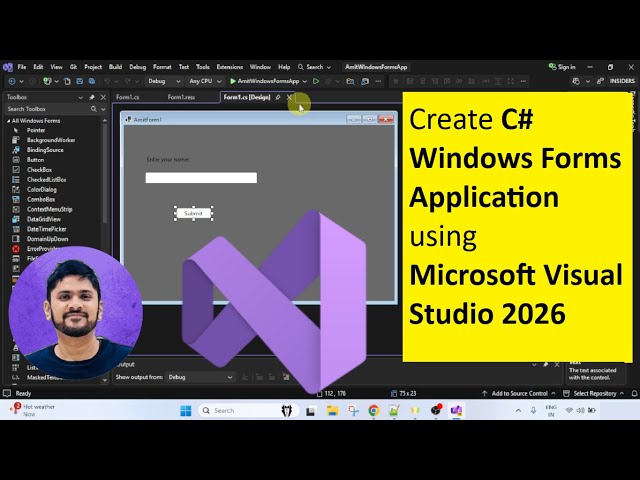Select DataGridView in the Toolbox
Viewport: 640px width, 480px height.
(x=44, y=219)
